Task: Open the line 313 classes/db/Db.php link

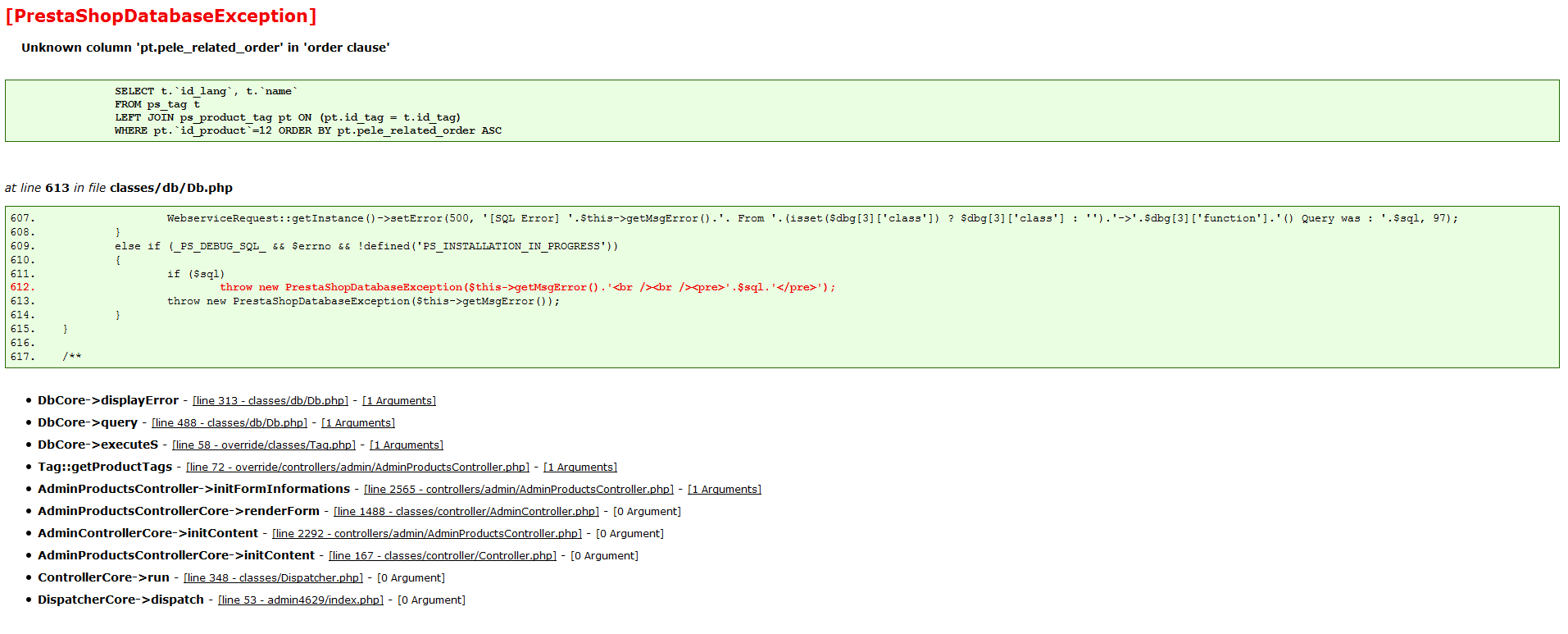Action: (270, 400)
